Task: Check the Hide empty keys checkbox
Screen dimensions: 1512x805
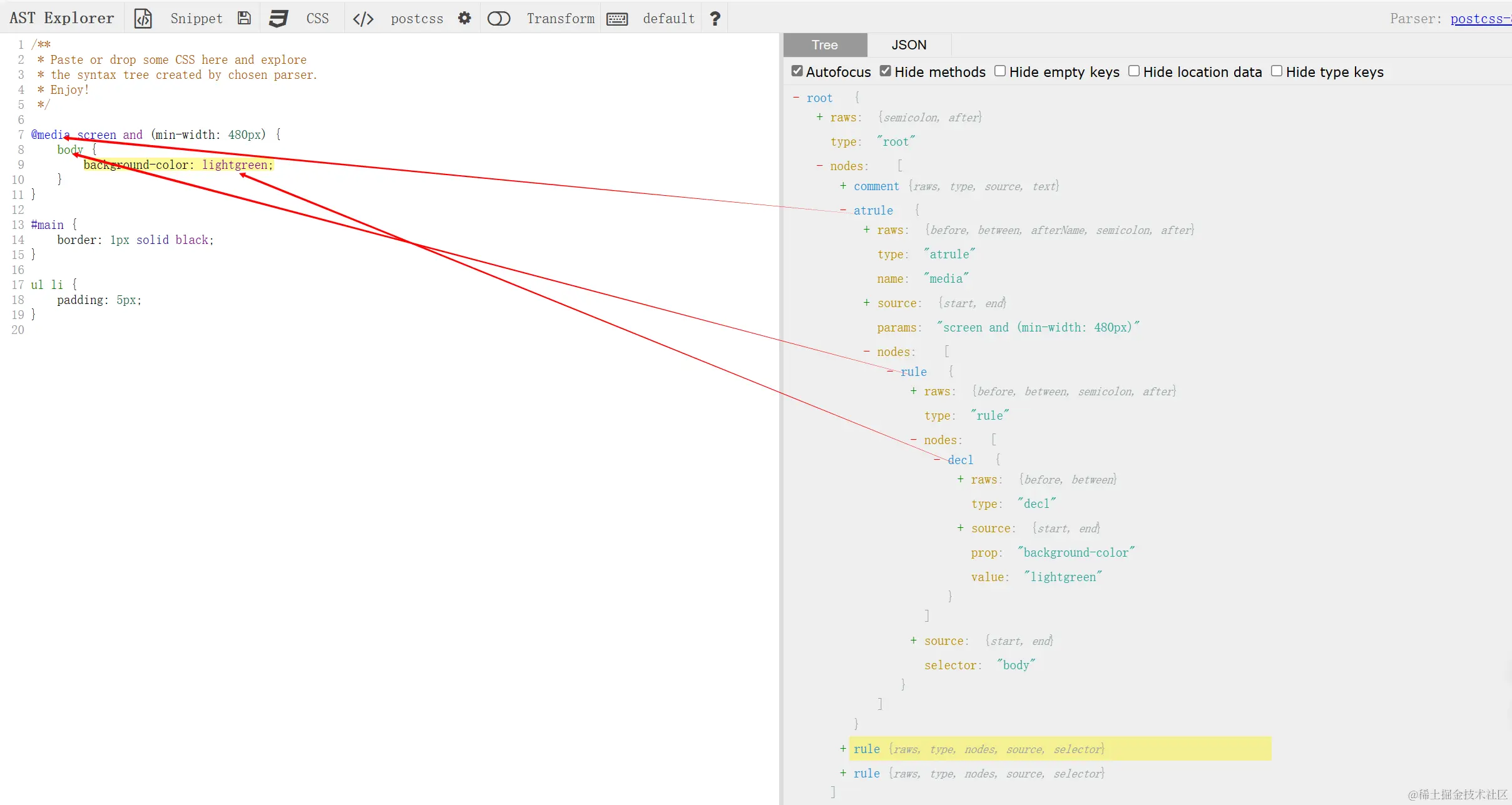Action: pos(999,71)
